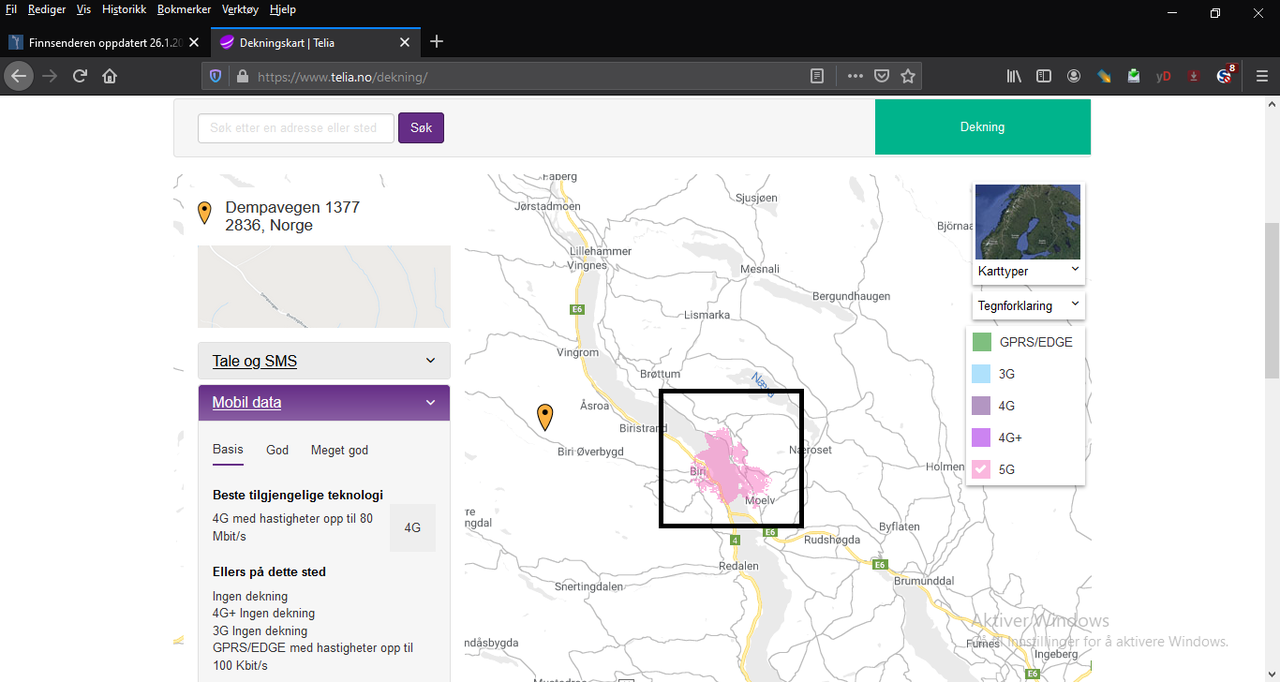This screenshot has width=1280, height=682.
Task: Select the Basis coverage tab
Action: click(x=228, y=450)
